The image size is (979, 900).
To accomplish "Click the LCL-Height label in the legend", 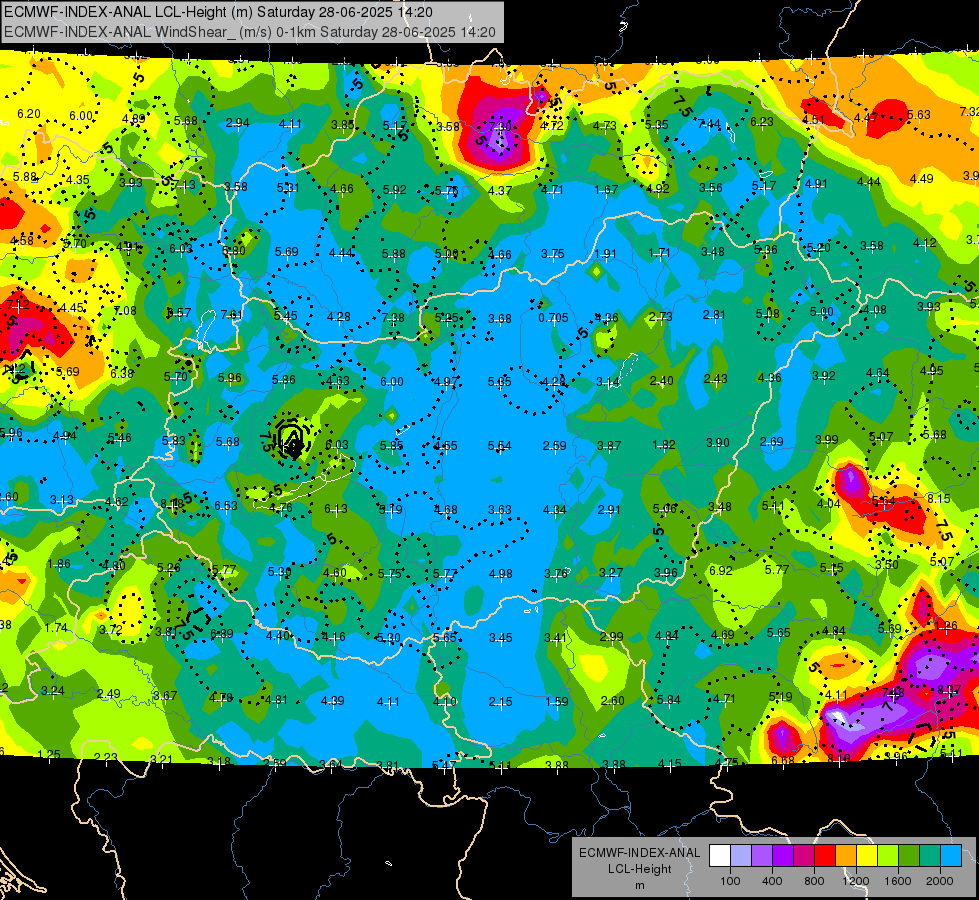I will pos(639,869).
